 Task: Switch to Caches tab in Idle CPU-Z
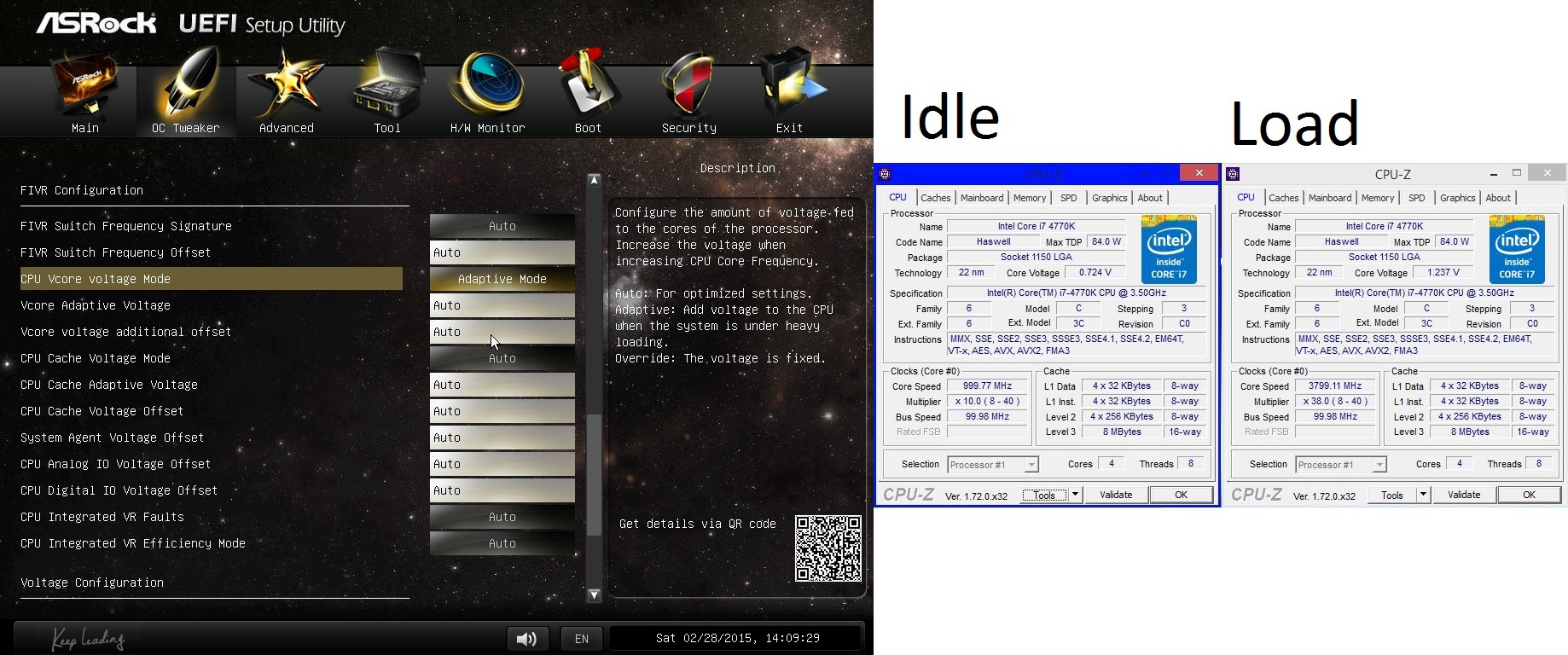pyautogui.click(x=936, y=198)
